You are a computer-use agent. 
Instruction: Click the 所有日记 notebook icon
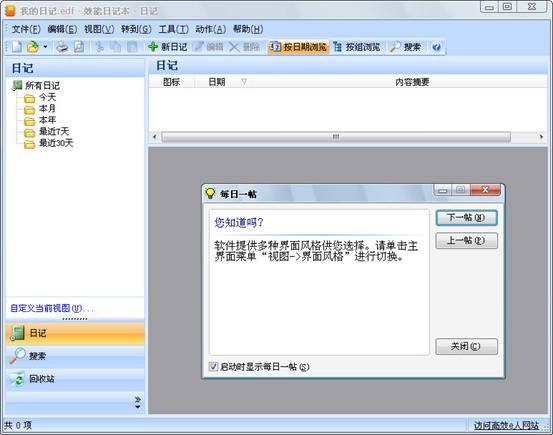17,85
